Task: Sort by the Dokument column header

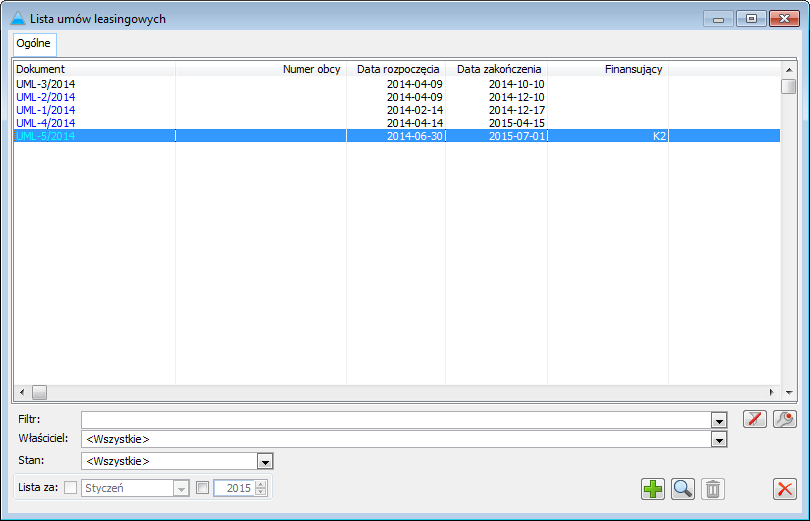Action: tap(95, 69)
